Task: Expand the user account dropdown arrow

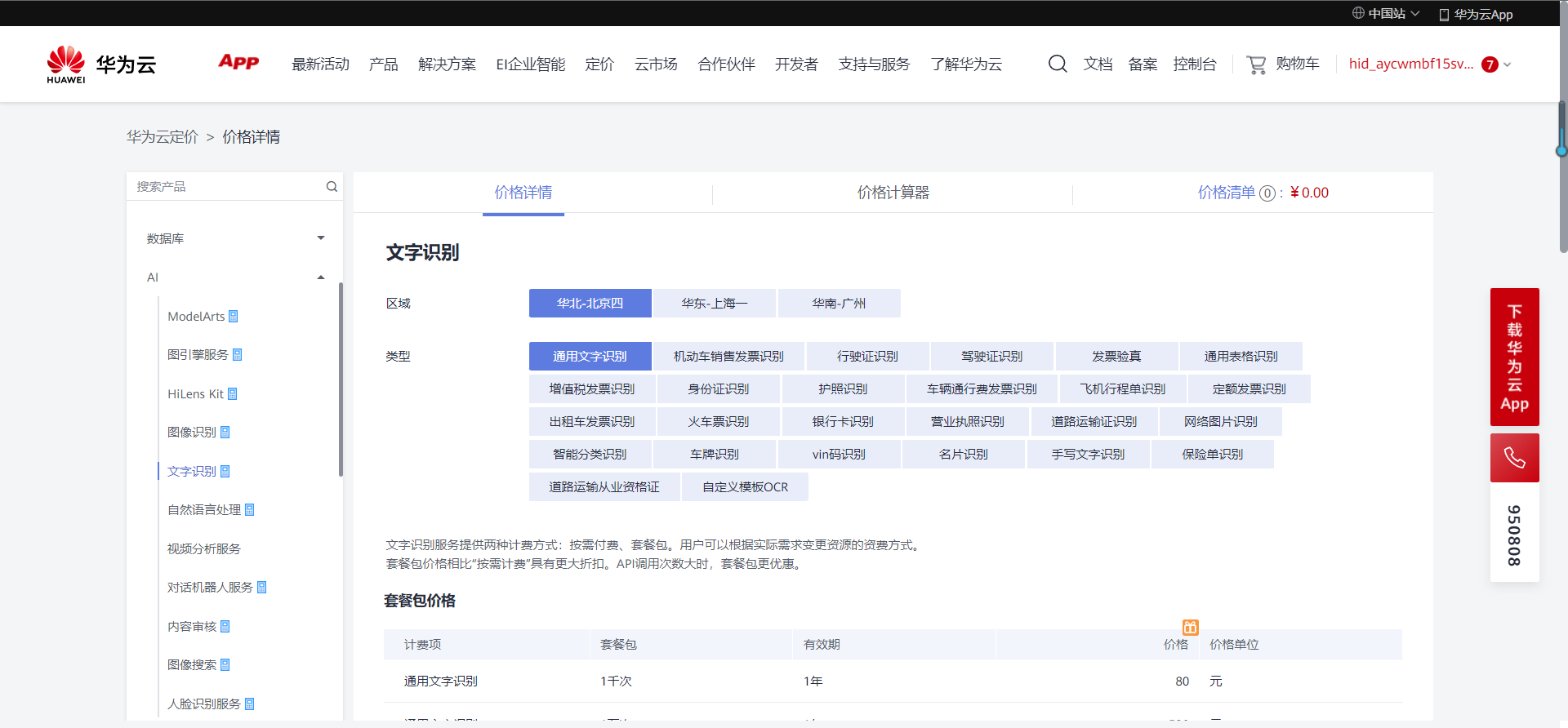Action: (1508, 64)
